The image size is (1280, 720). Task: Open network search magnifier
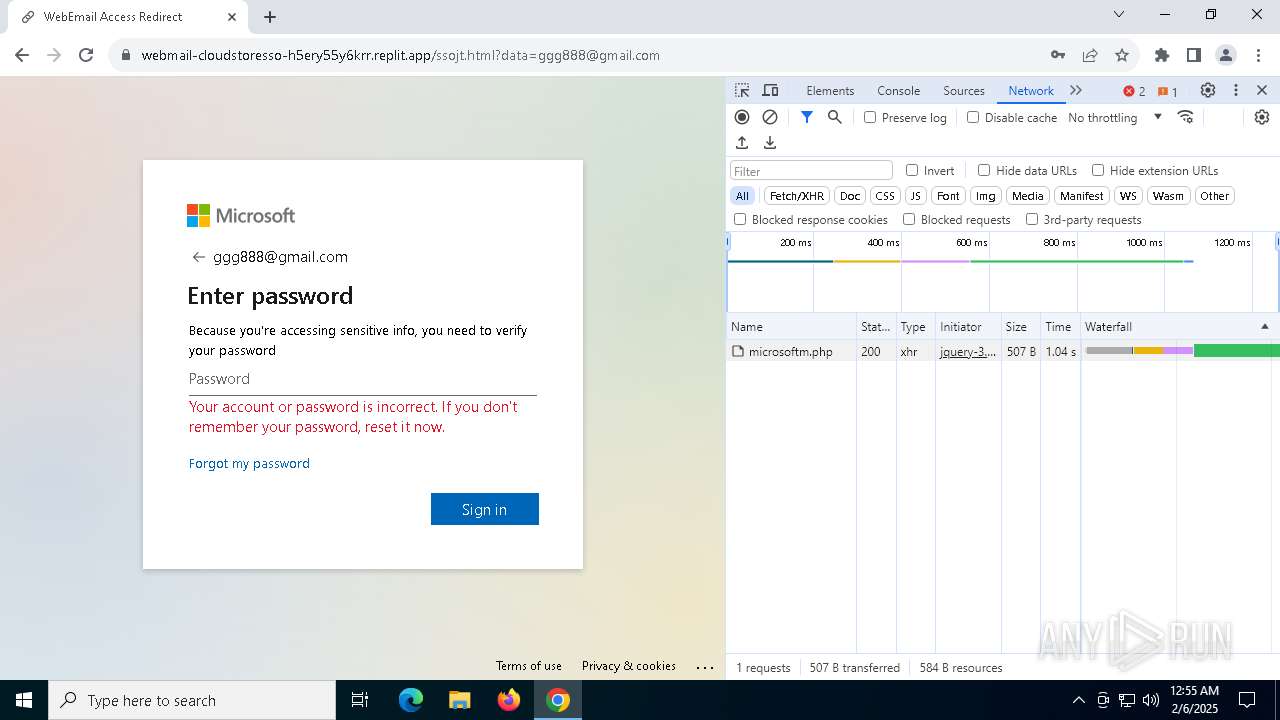click(x=835, y=117)
